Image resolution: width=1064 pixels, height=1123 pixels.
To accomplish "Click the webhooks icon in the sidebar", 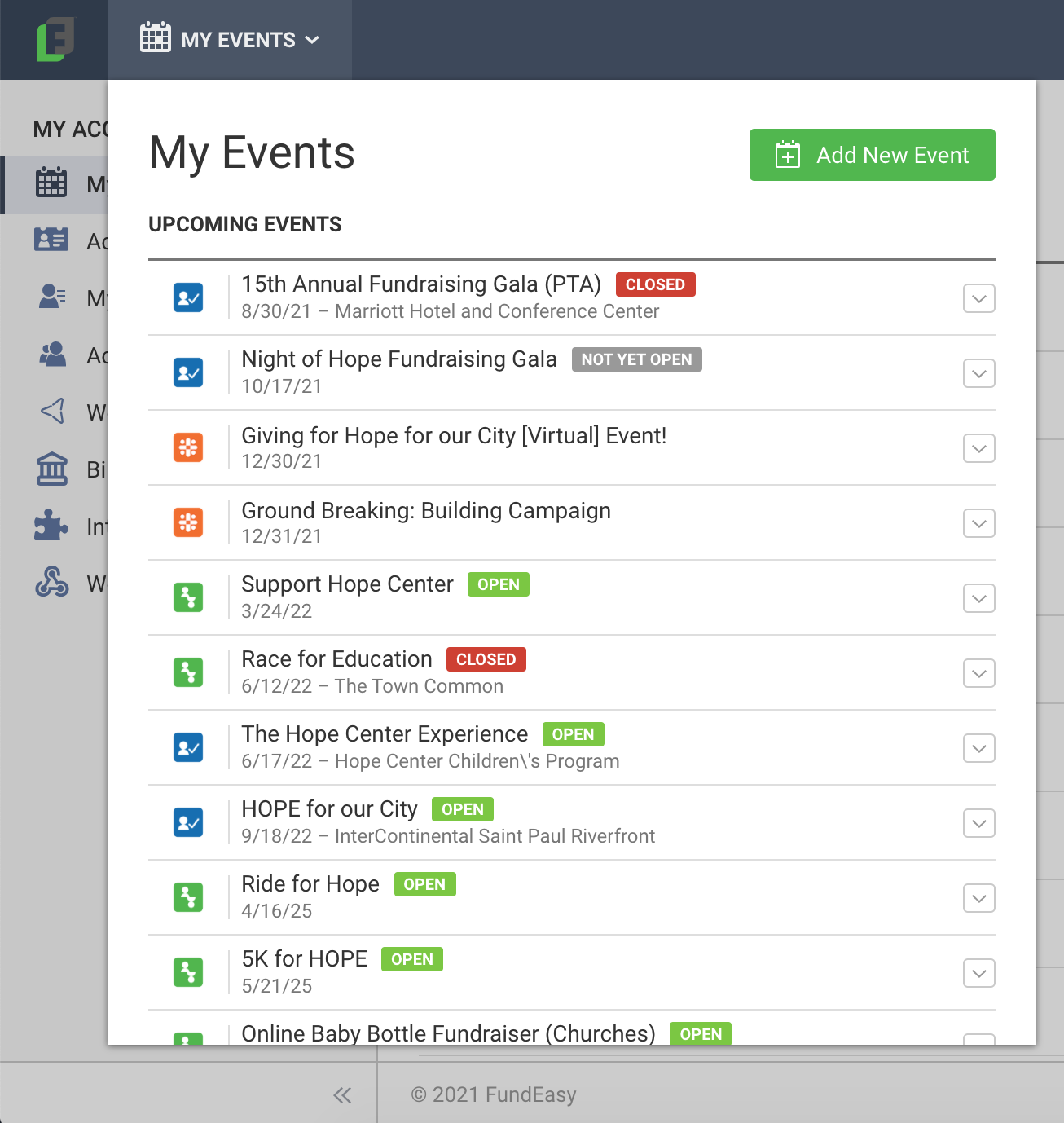I will [52, 583].
